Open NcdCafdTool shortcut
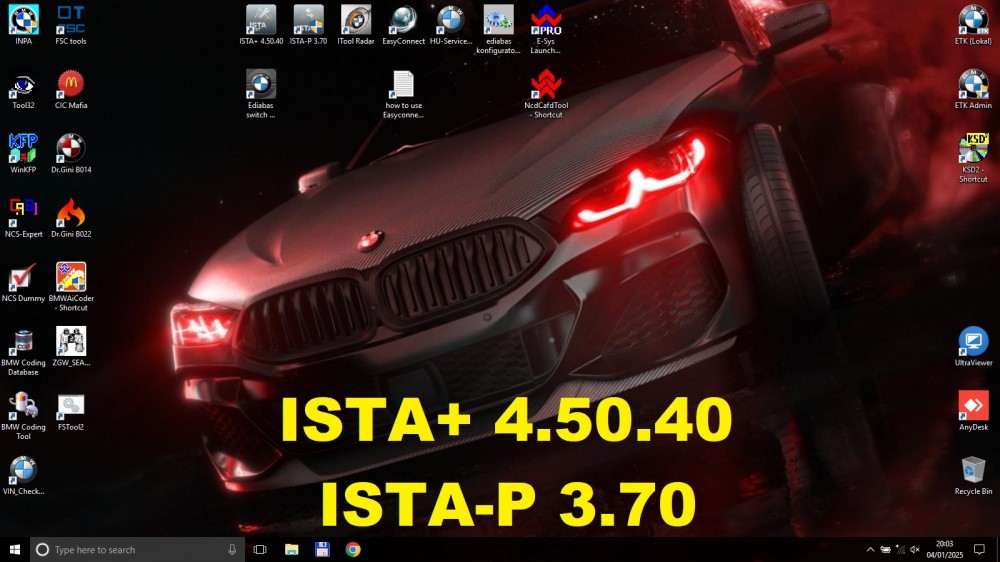This screenshot has width=1000, height=562. 546,93
